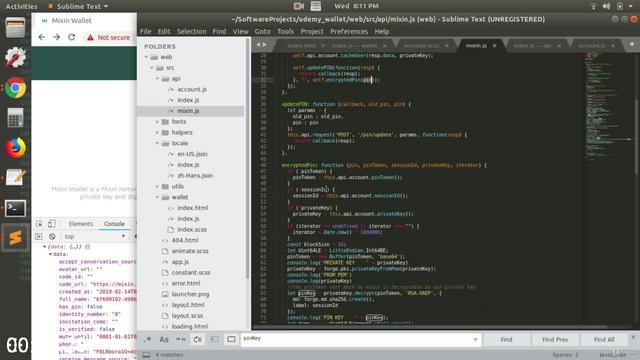Open en-US.json in sidebar
The image size is (640, 360).
[192, 154]
